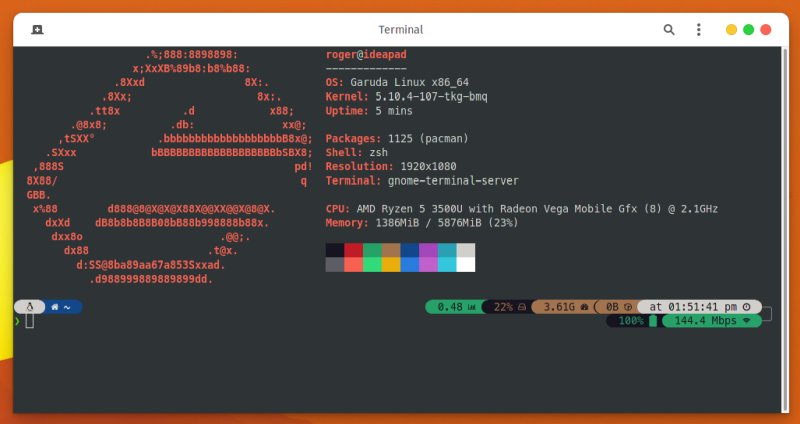Click the dark gray swatch in bottom row
The image size is (800, 424).
335,265
